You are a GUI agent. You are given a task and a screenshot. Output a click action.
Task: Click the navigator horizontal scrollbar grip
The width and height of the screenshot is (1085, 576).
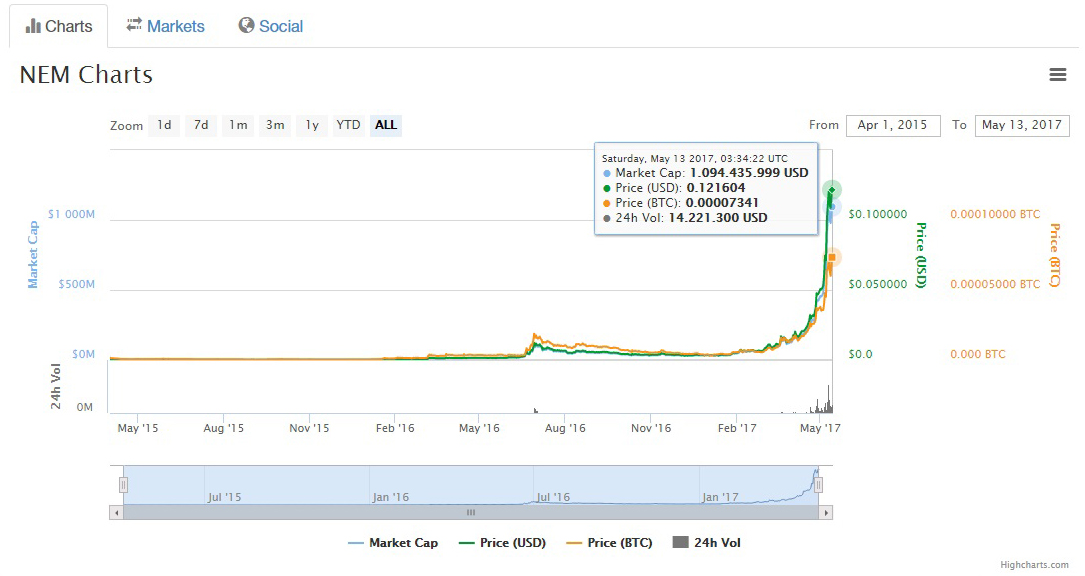click(x=471, y=513)
